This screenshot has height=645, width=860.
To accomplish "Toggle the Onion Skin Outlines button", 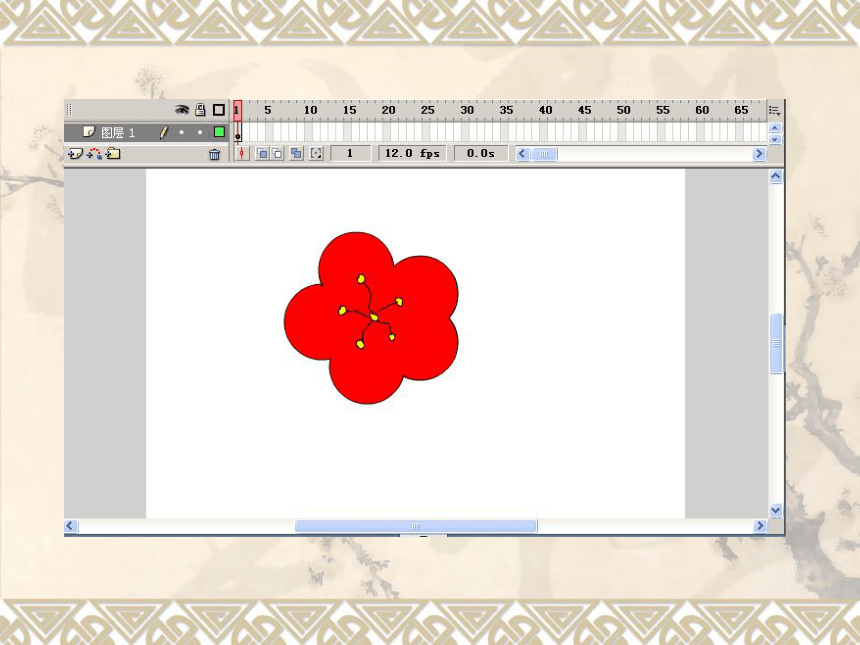I will [x=278, y=154].
